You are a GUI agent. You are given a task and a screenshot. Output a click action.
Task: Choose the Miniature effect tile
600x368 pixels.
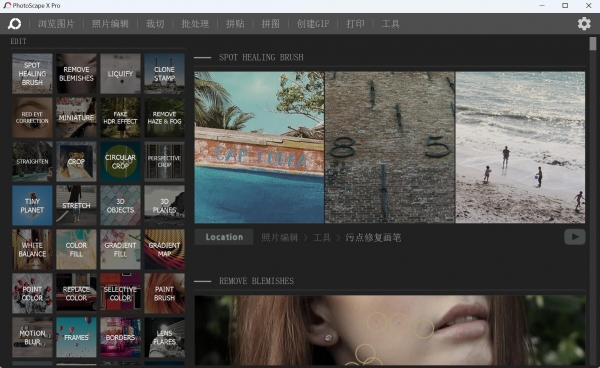click(x=76, y=117)
